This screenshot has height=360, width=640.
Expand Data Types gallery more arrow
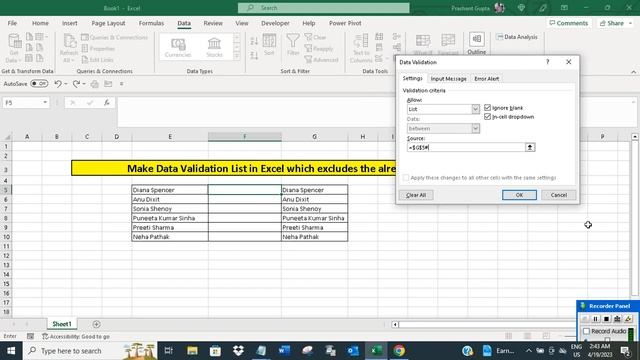click(237, 56)
